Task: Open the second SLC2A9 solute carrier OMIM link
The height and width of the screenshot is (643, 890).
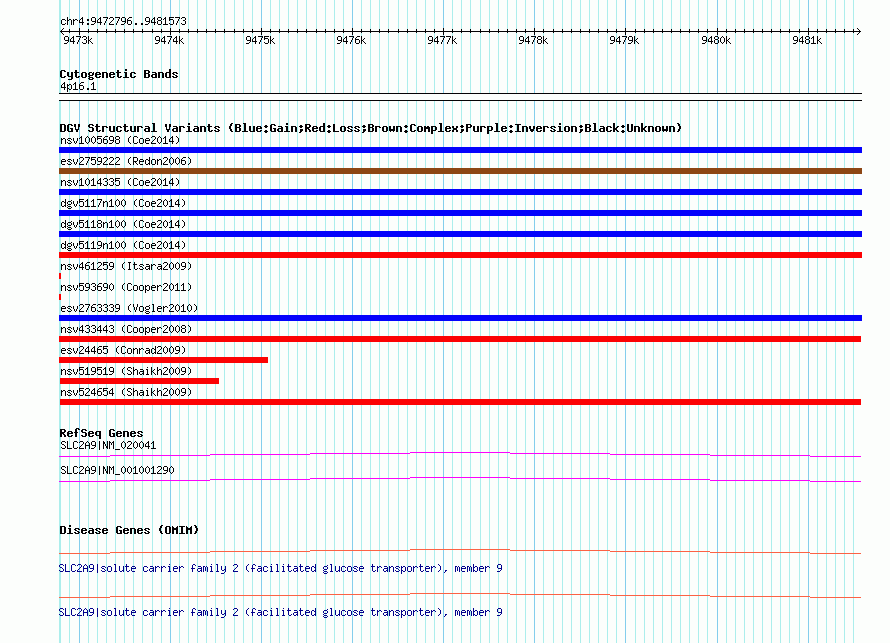Action: tap(280, 612)
